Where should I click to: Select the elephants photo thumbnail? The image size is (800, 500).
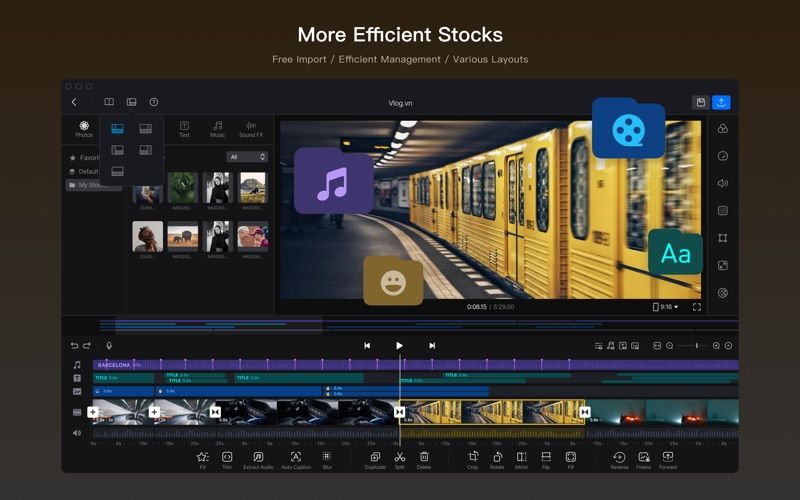coord(183,236)
